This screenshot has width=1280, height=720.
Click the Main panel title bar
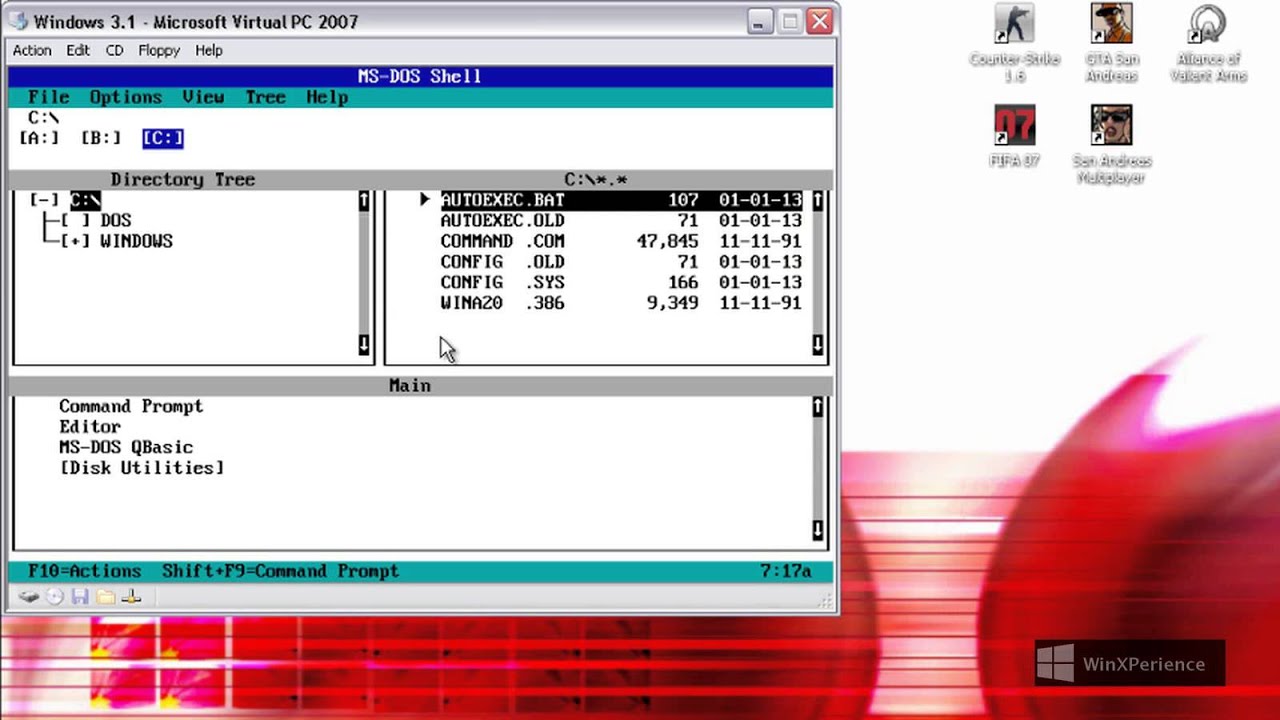420,385
